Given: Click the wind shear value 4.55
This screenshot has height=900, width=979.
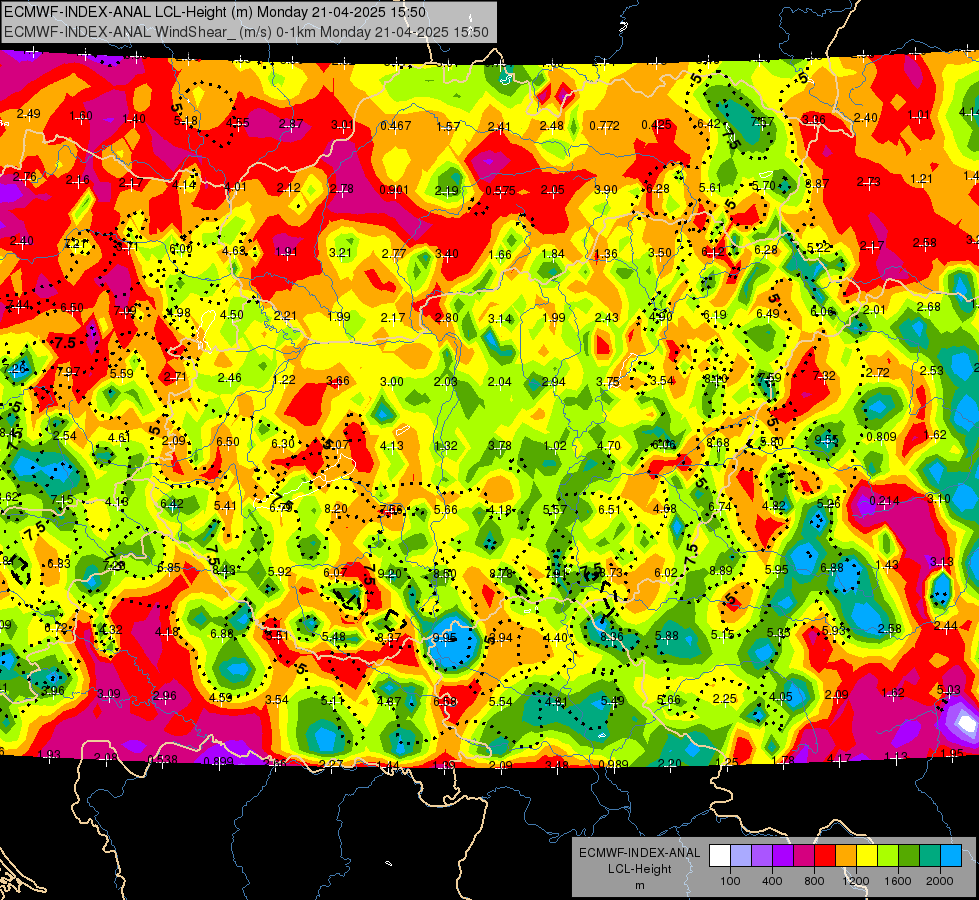Looking at the screenshot, I should click(x=237, y=123).
